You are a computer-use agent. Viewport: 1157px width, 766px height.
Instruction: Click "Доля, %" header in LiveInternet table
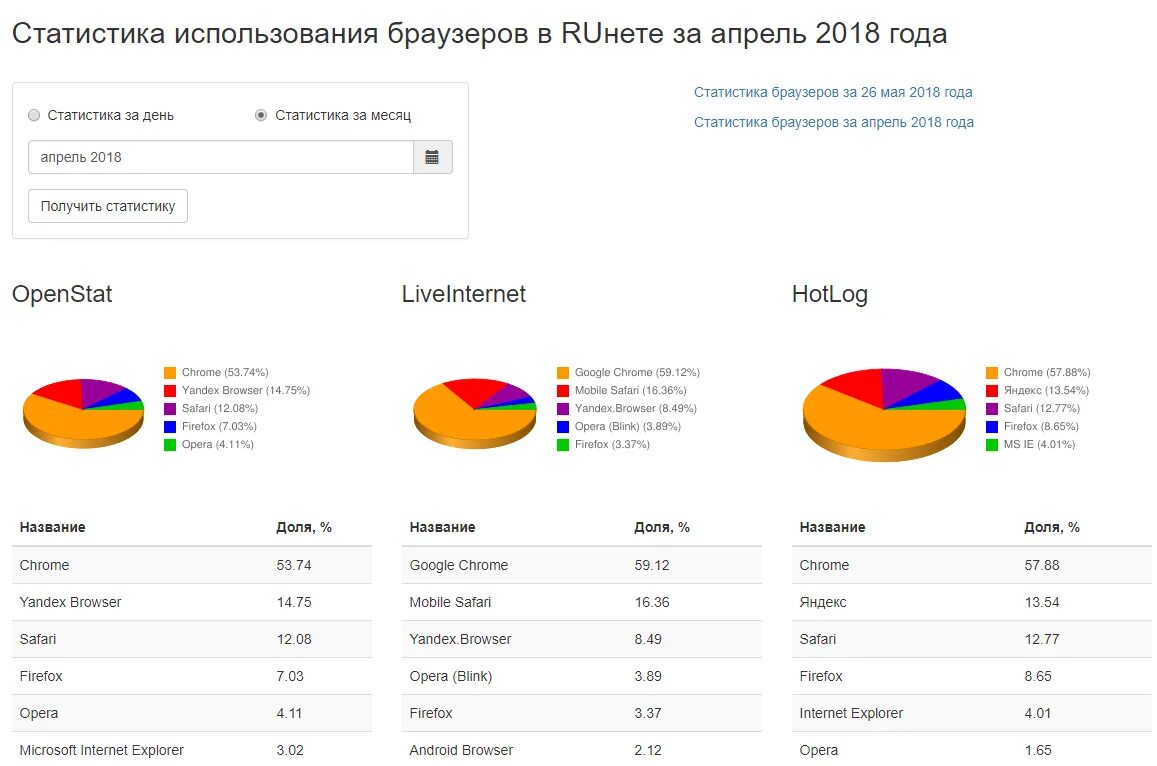click(x=662, y=528)
